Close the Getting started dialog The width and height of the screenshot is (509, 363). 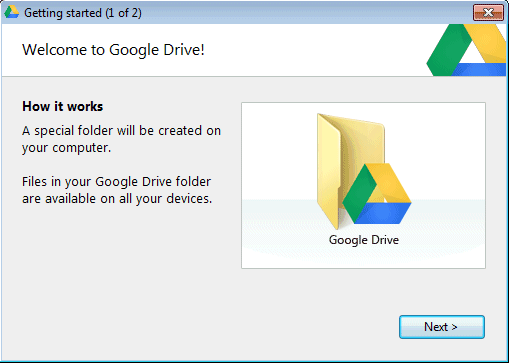pyautogui.click(x=488, y=13)
